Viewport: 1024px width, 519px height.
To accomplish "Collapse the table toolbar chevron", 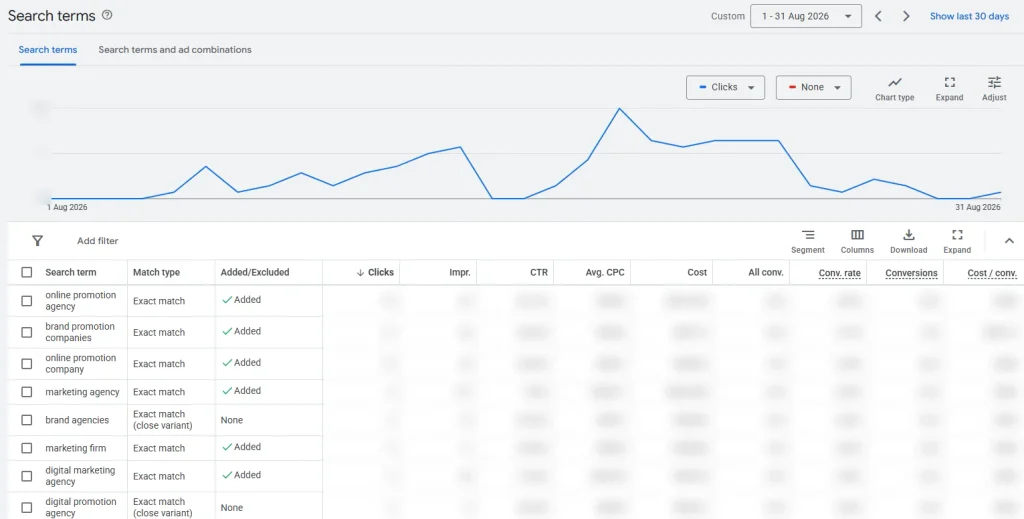I will click(x=1009, y=241).
